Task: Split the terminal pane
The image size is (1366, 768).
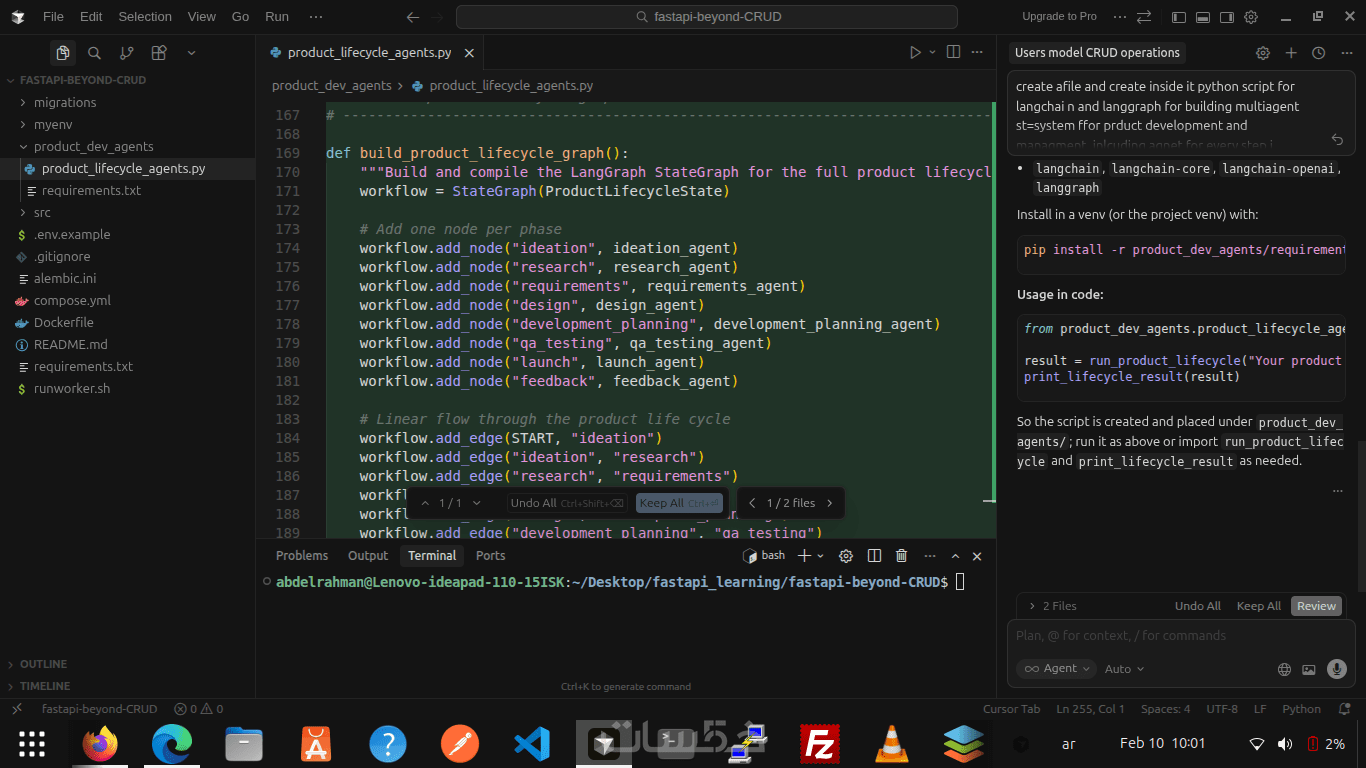Action: 874,556
